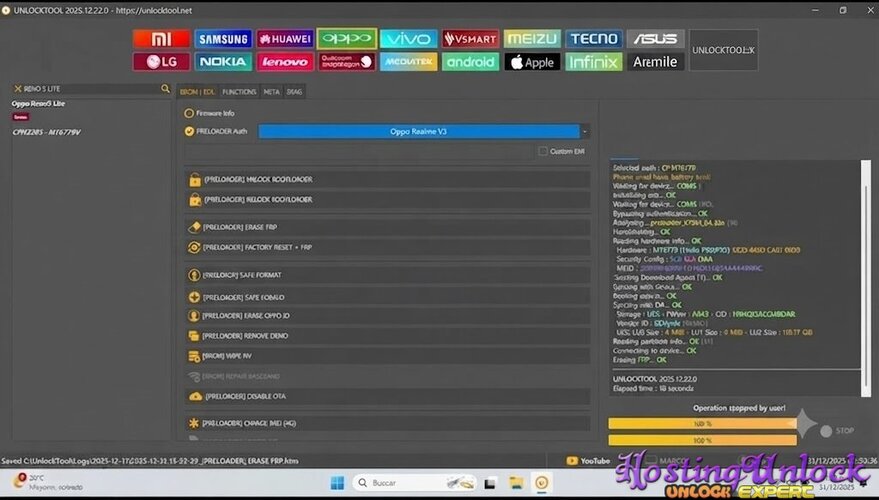
Task: Select the Meizu brand logo
Action: point(532,39)
